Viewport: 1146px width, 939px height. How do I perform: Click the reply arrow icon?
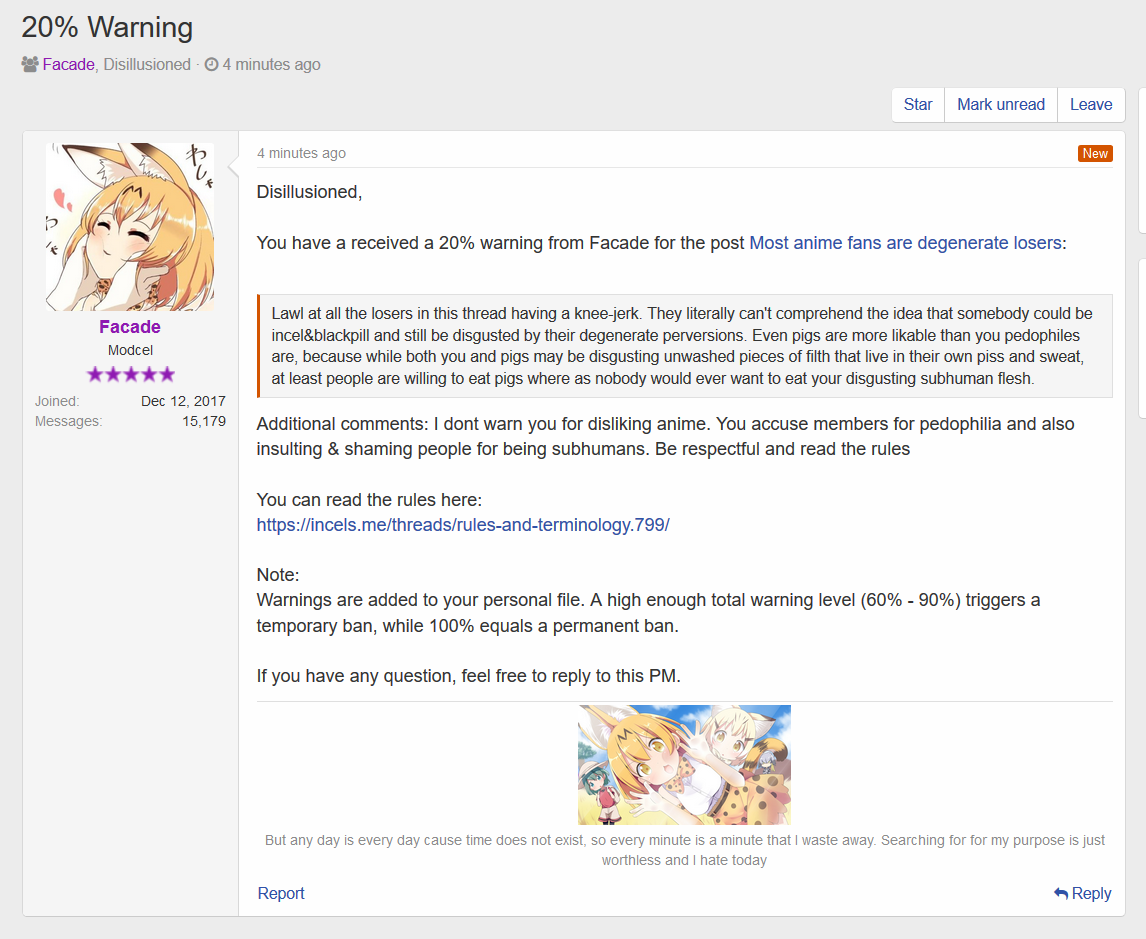click(x=1061, y=893)
